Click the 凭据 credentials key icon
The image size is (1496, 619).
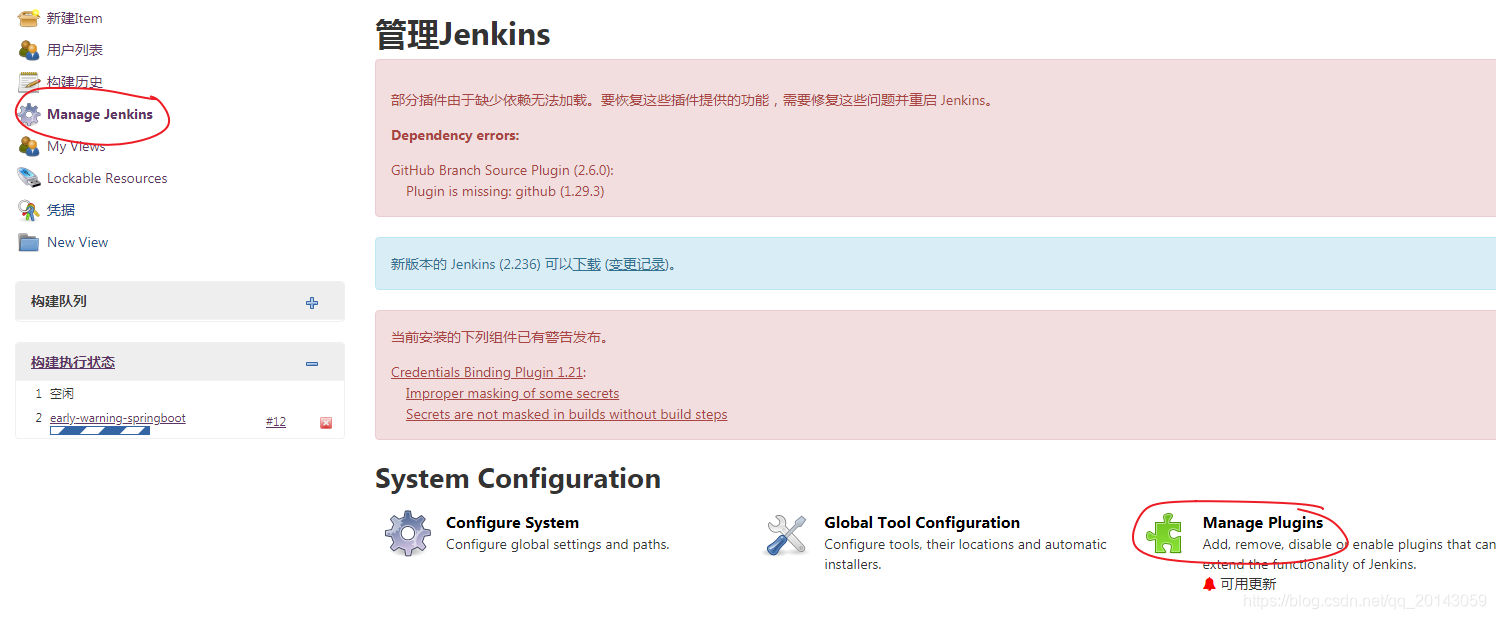tap(29, 210)
